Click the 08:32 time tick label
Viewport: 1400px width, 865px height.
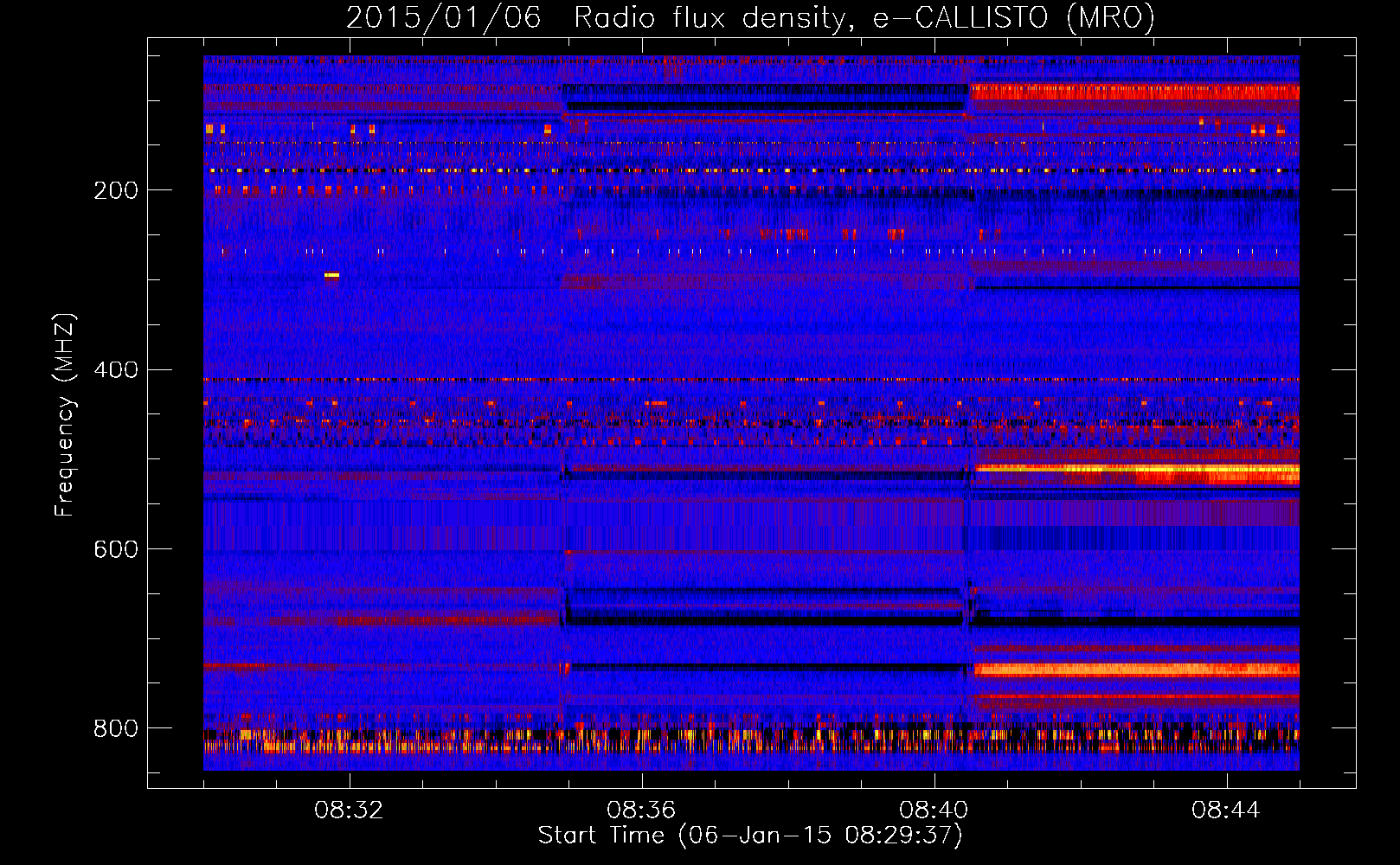pyautogui.click(x=350, y=811)
